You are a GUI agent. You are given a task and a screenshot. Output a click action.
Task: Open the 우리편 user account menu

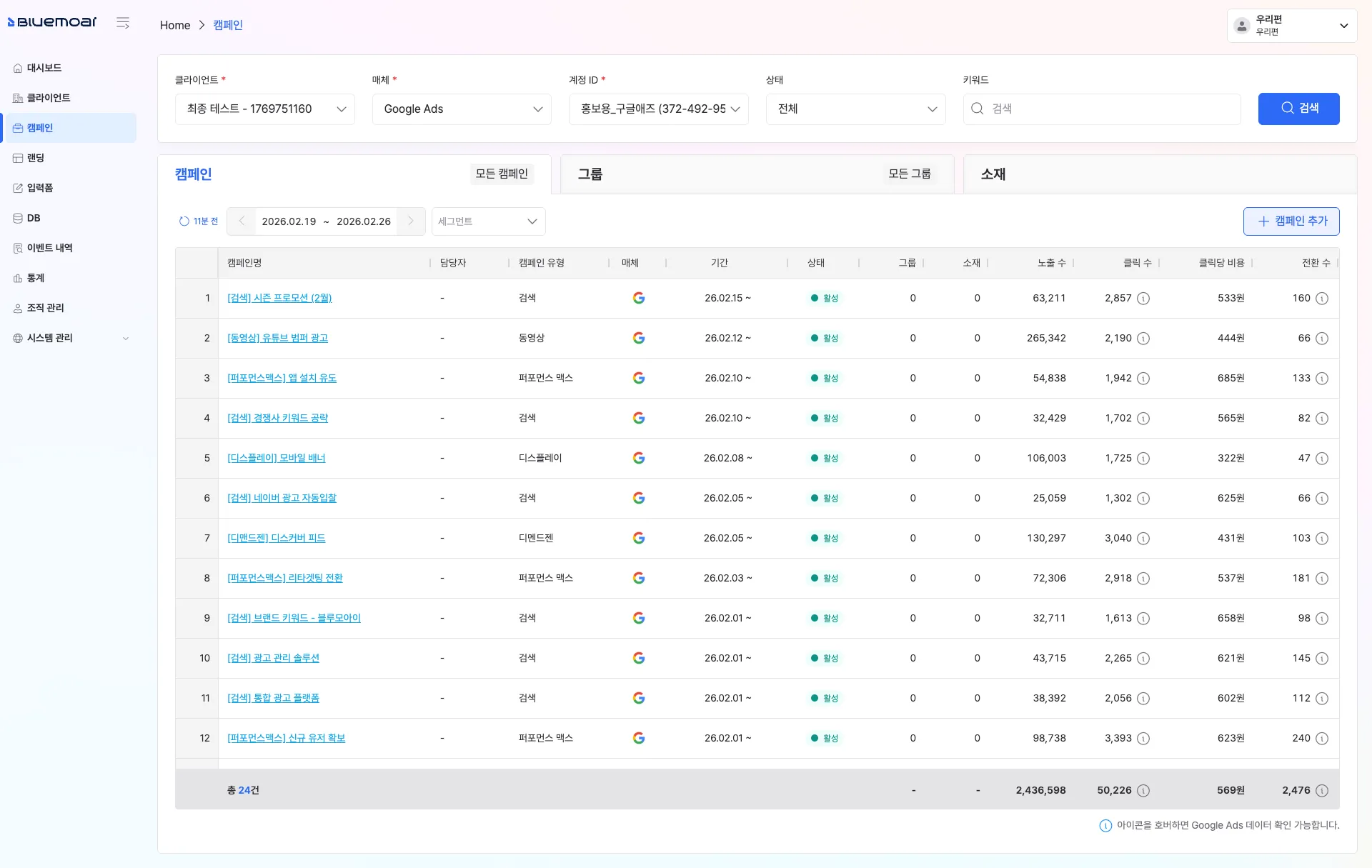1292,26
